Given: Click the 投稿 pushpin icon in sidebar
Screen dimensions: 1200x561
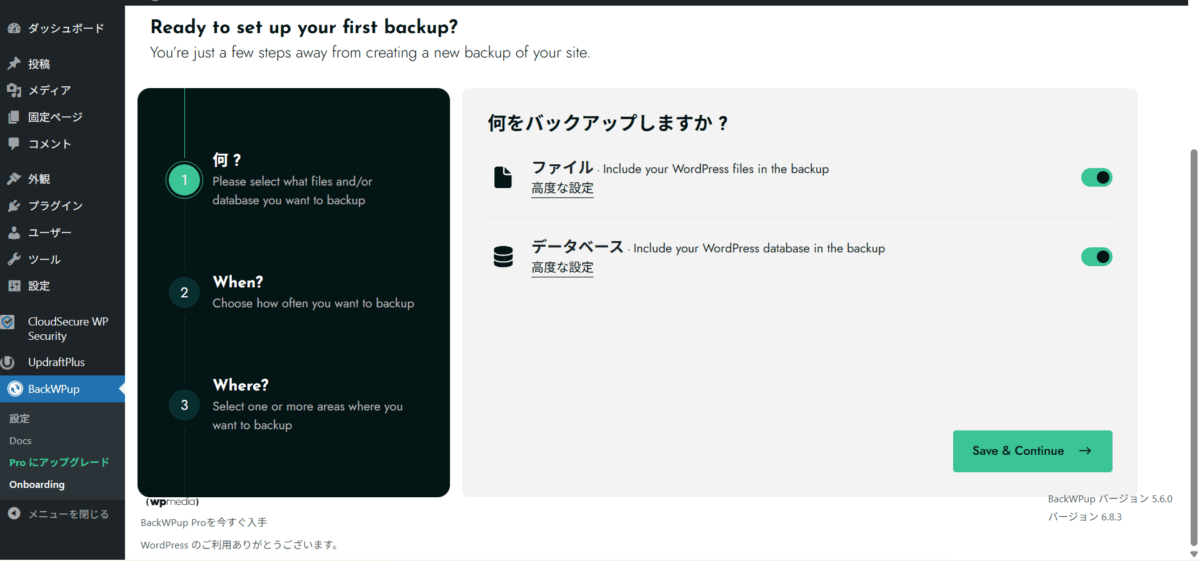Looking at the screenshot, I should click(13, 64).
